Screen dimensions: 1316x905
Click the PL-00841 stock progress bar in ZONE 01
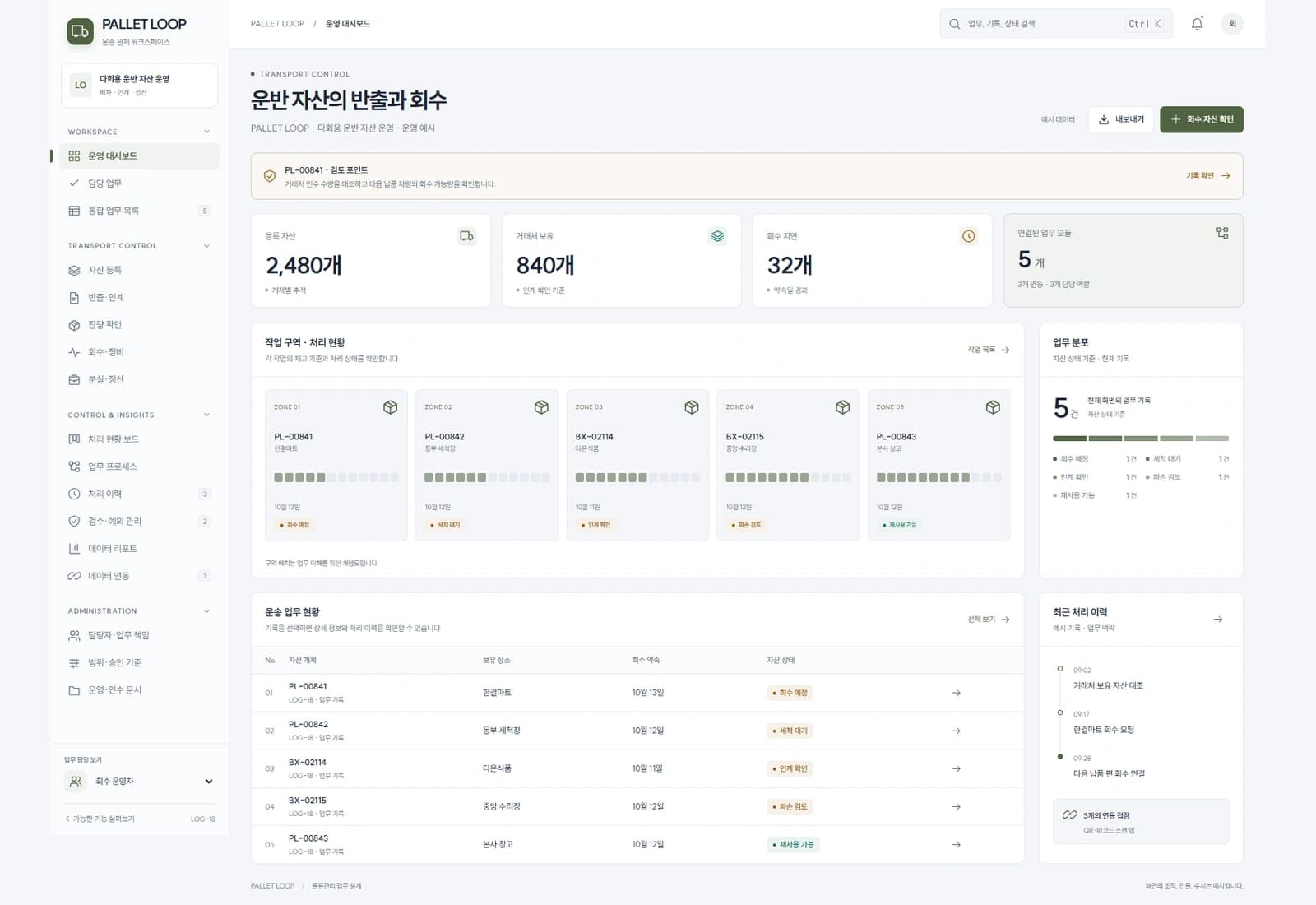point(336,477)
